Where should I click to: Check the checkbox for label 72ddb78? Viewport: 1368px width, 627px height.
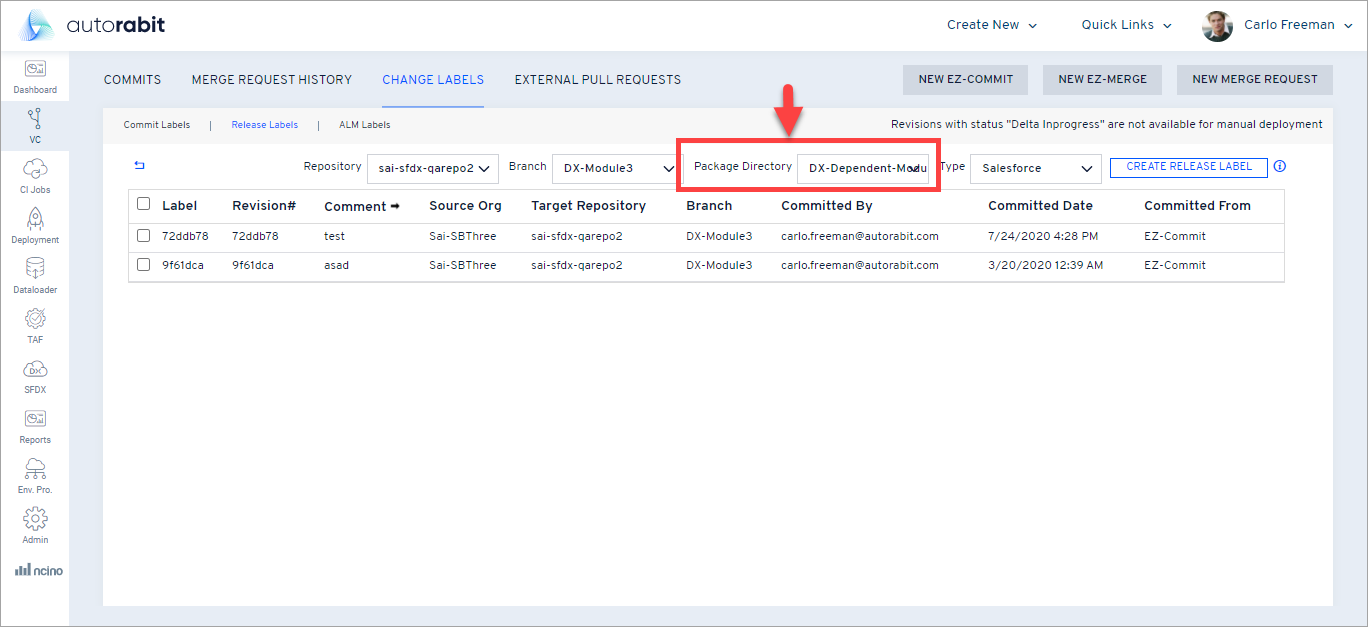point(142,236)
